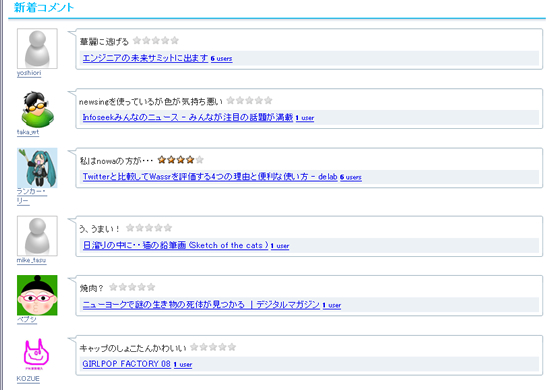Open the Infoseekみんなのニュース article link
The height and width of the screenshot is (390, 550).
click(188, 117)
